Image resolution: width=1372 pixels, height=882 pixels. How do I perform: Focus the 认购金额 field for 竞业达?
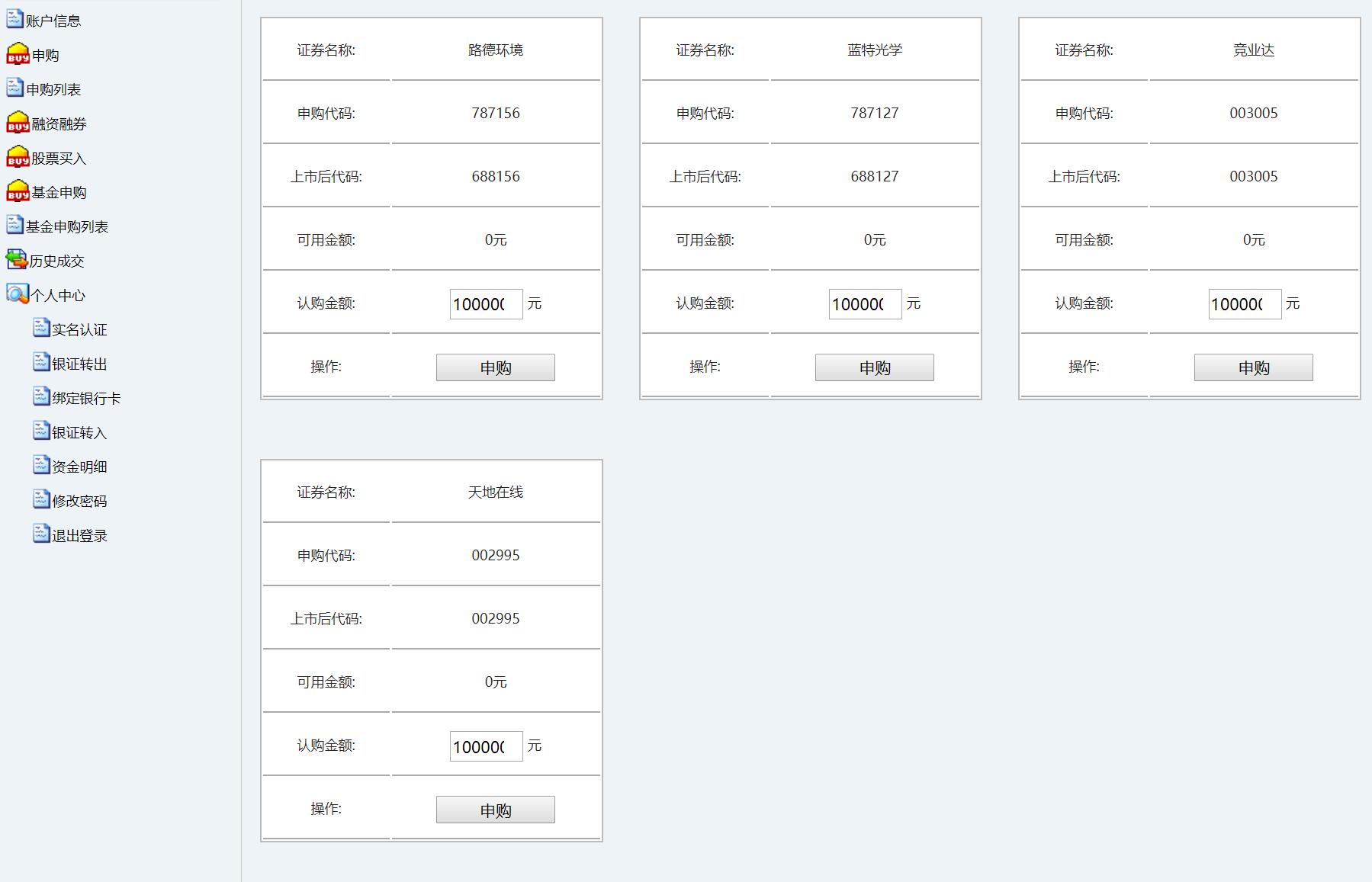[1244, 304]
